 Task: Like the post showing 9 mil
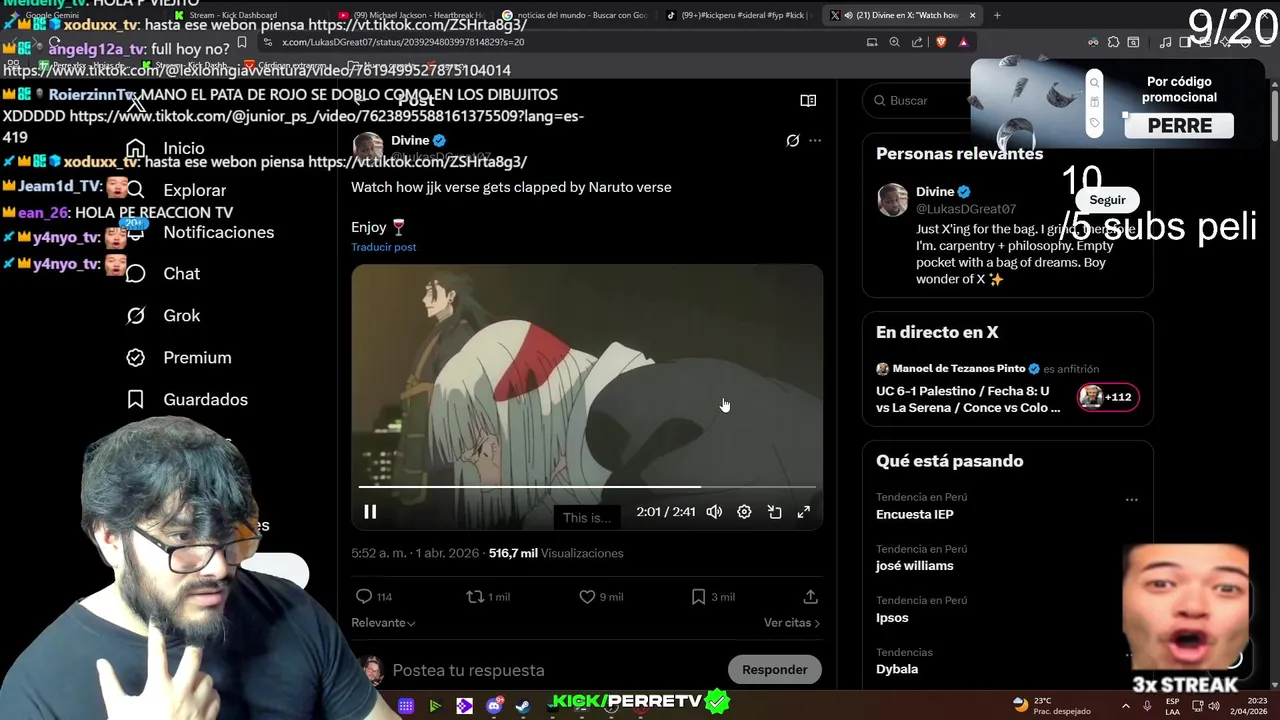tap(587, 597)
